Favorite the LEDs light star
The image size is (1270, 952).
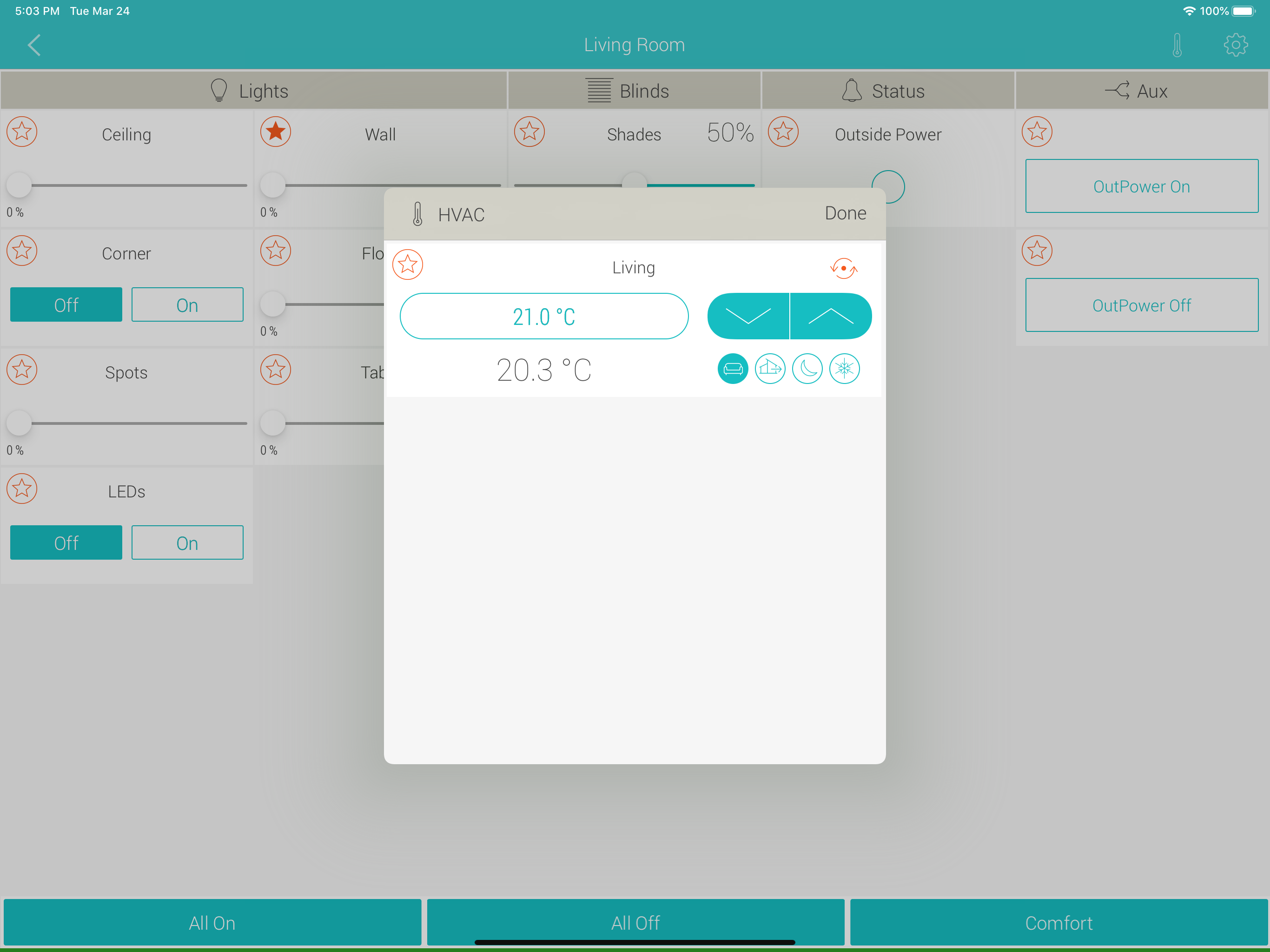(x=22, y=488)
